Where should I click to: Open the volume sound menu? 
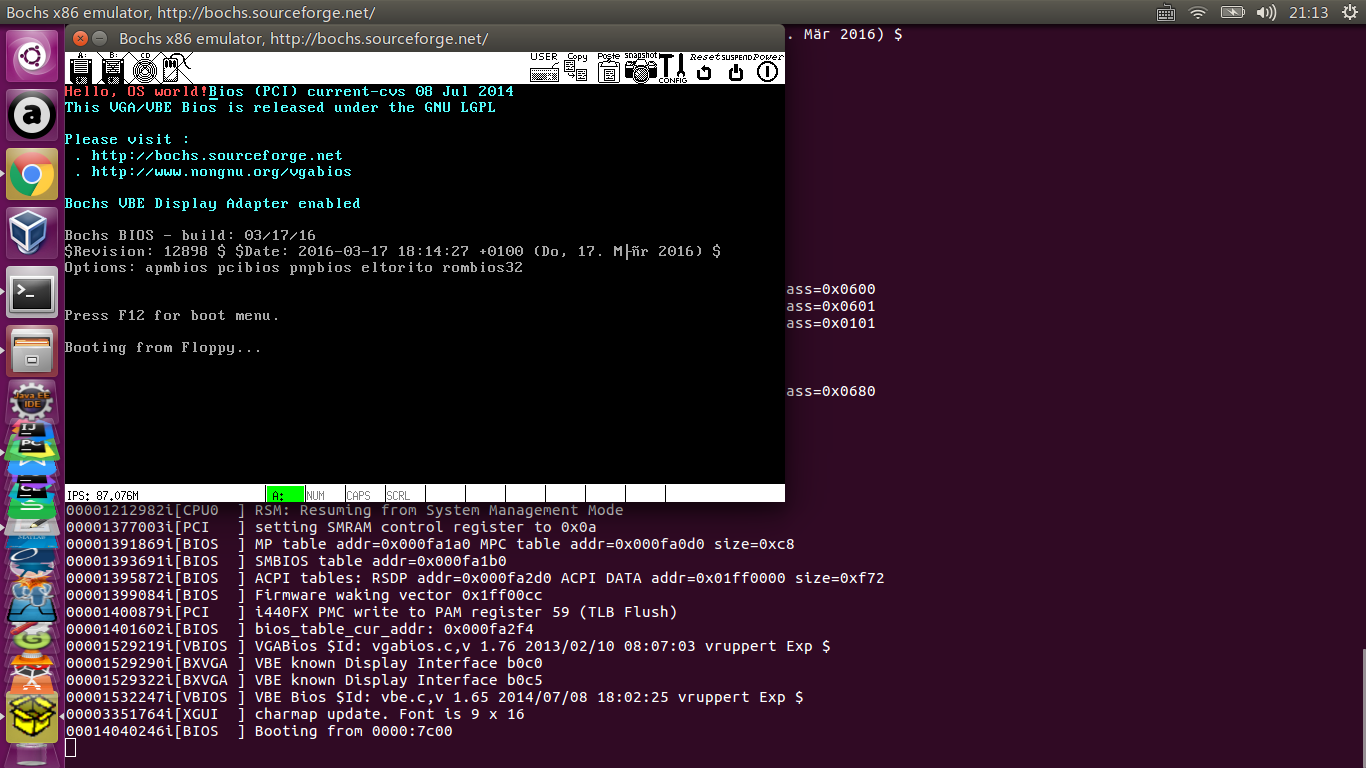click(x=1266, y=13)
